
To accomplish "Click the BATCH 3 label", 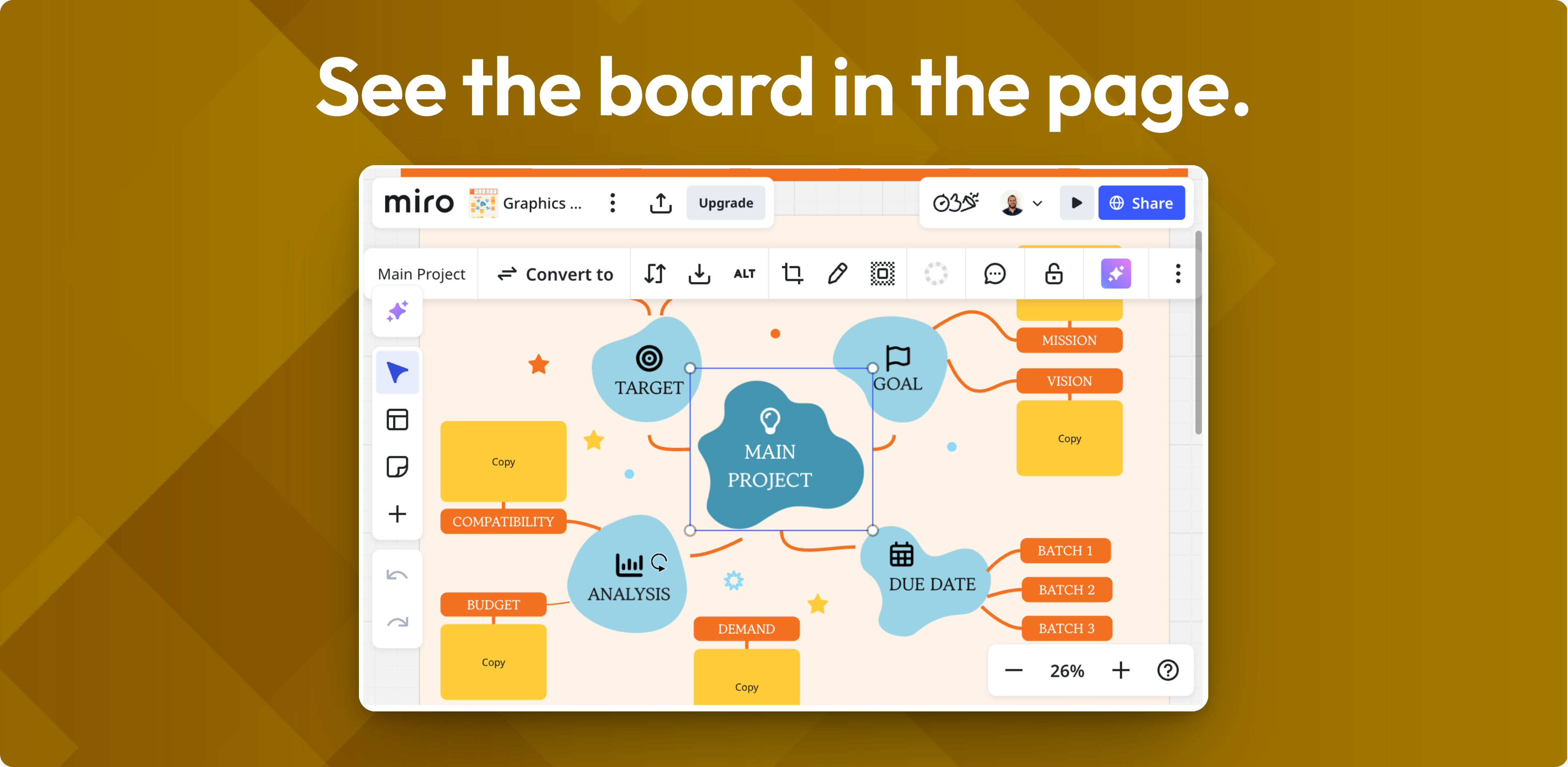I will tap(1066, 629).
